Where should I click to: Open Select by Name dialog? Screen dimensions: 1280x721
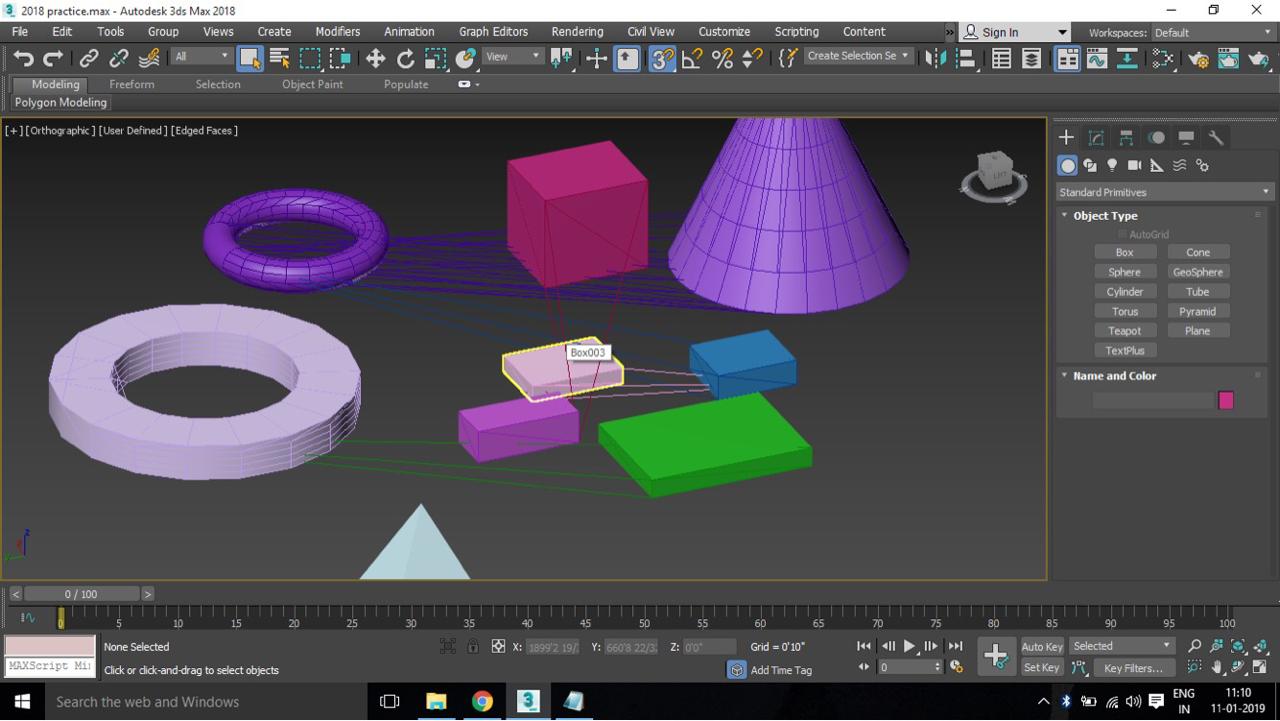coord(278,57)
